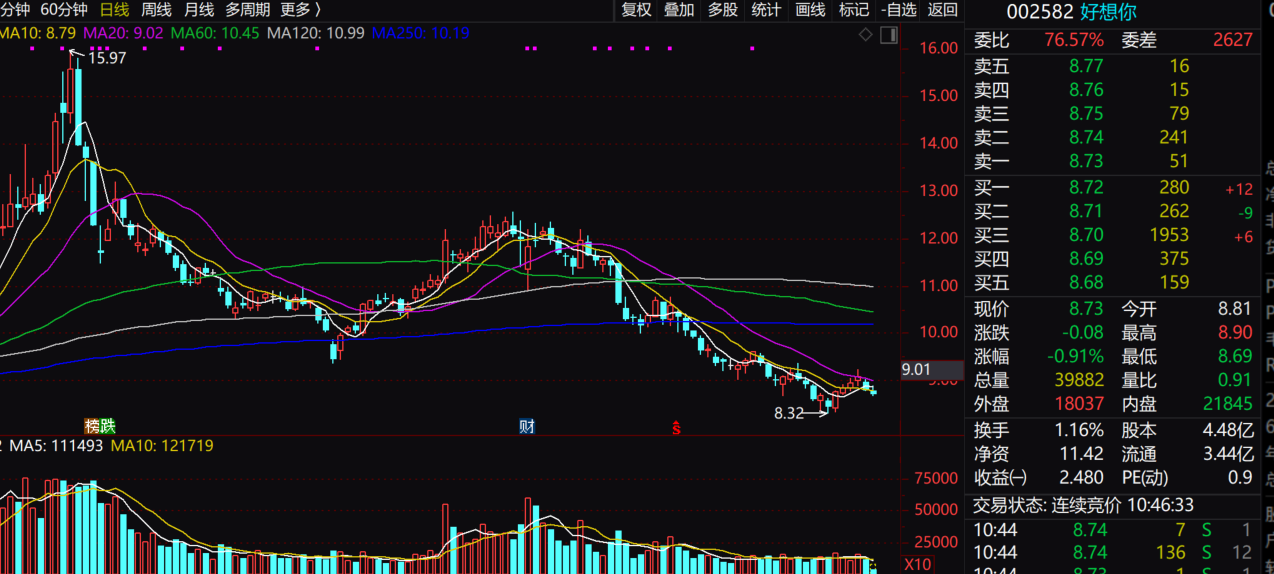Click the 量比 value 0.91
The width and height of the screenshot is (1274, 574).
1234,380
